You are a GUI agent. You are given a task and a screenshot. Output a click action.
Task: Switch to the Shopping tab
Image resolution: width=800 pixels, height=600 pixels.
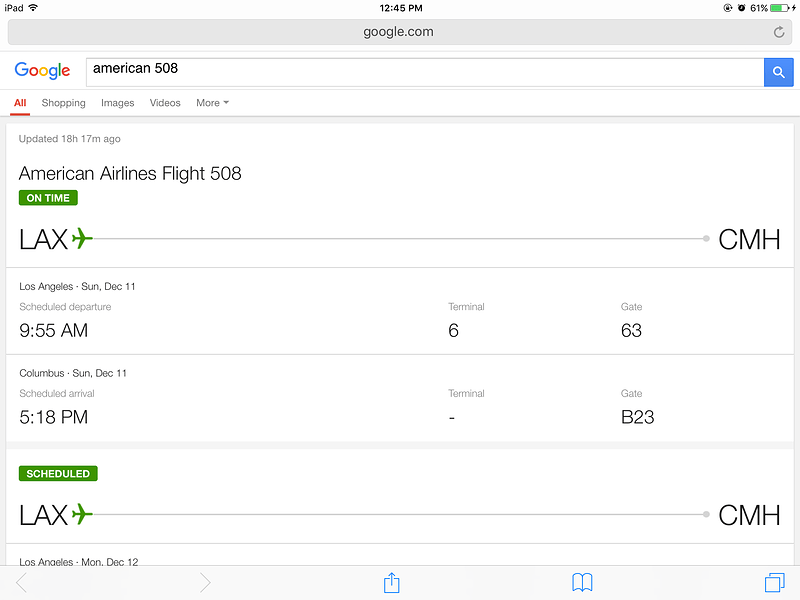pos(63,103)
